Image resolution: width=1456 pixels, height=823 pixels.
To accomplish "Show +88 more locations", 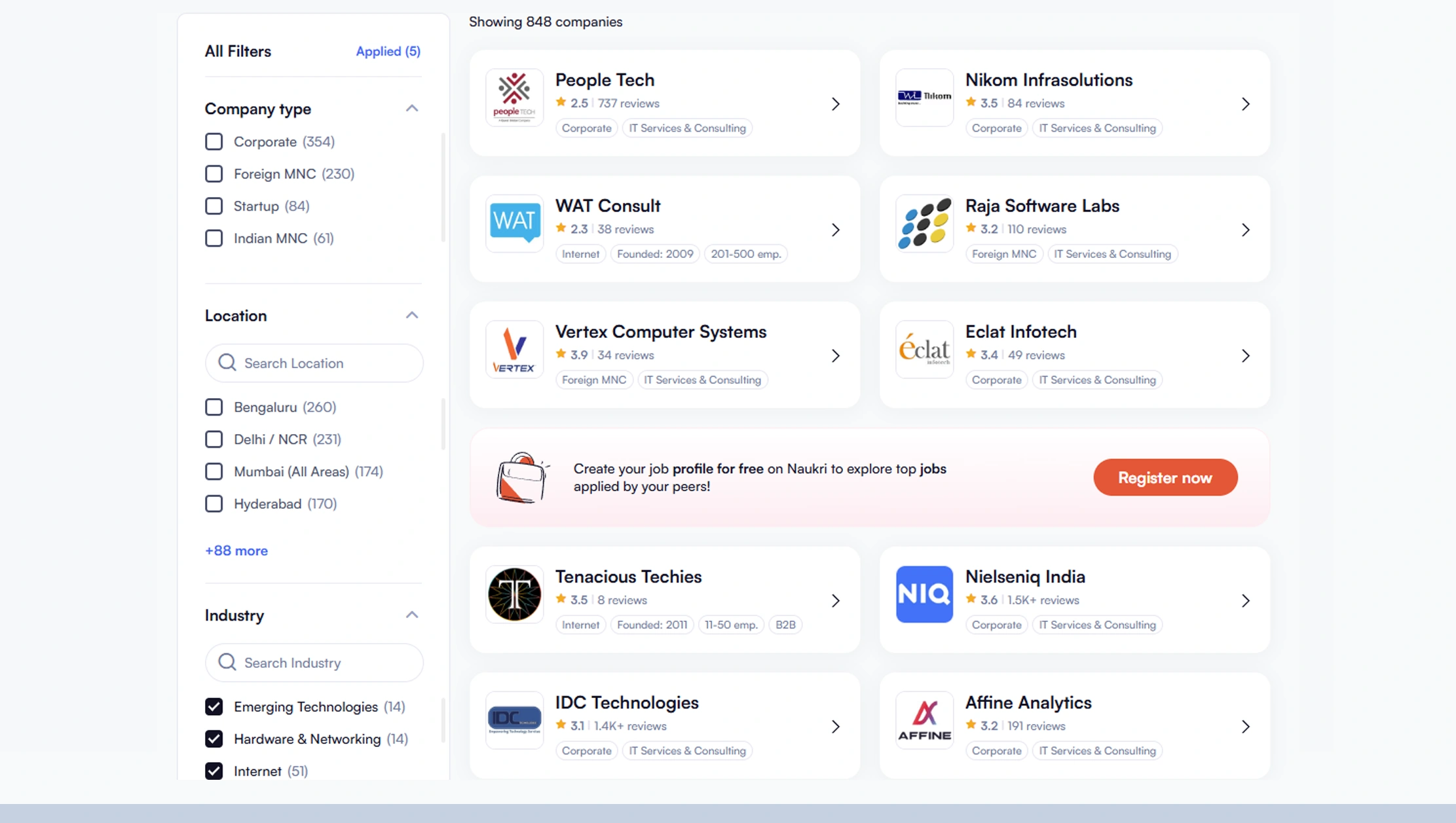I will pyautogui.click(x=236, y=551).
